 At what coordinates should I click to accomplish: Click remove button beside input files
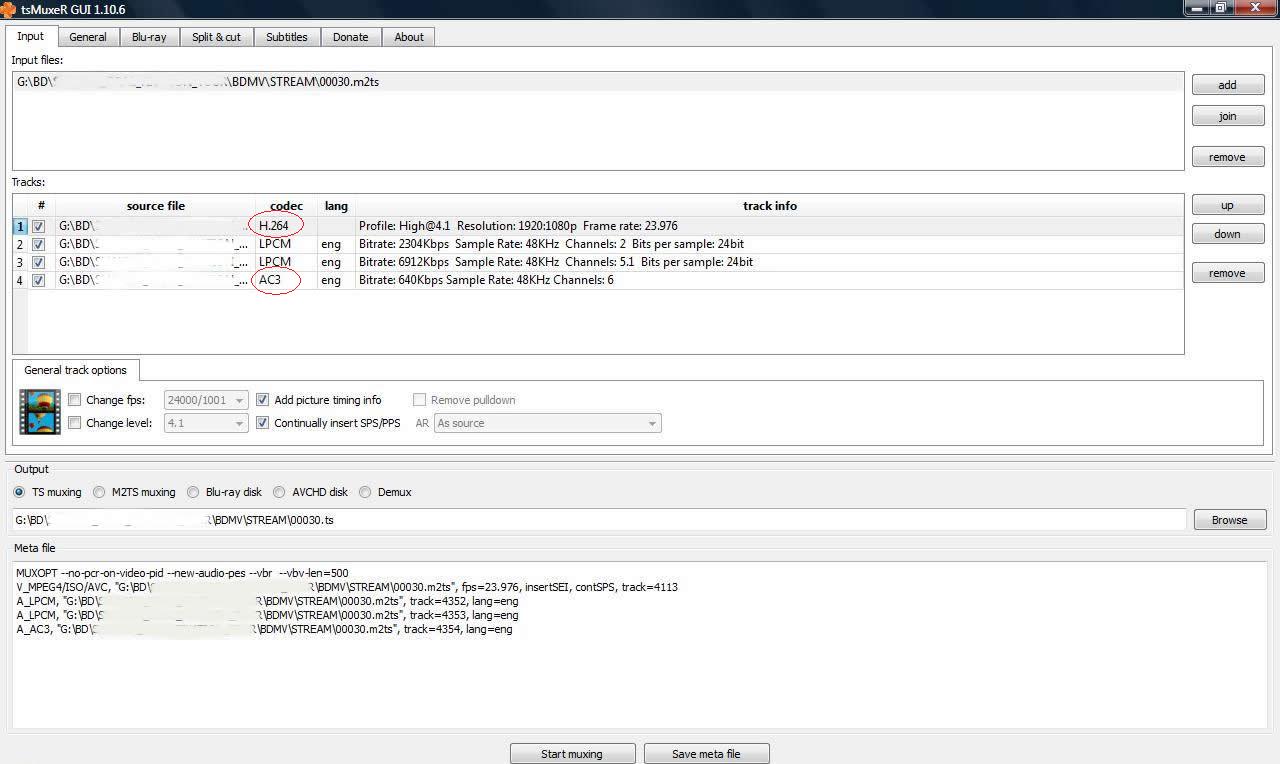click(1228, 157)
